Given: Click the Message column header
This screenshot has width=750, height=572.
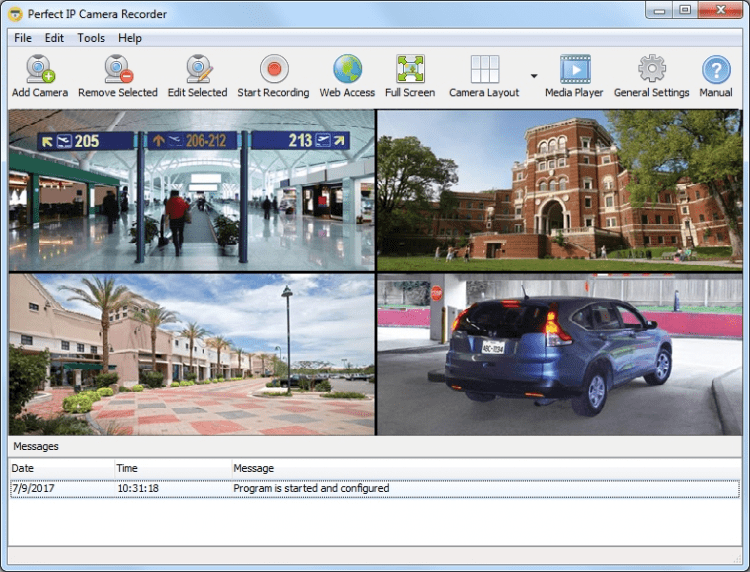Looking at the screenshot, I should click(253, 468).
